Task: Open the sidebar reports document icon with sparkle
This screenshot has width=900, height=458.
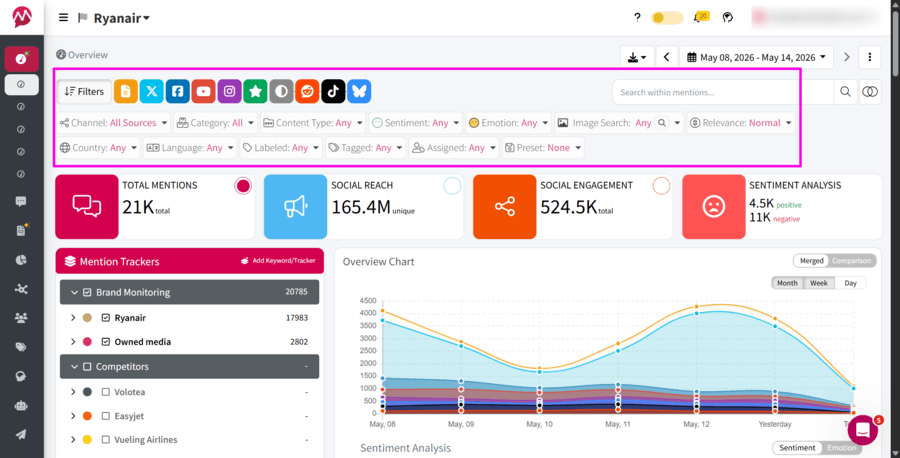Action: point(21,230)
